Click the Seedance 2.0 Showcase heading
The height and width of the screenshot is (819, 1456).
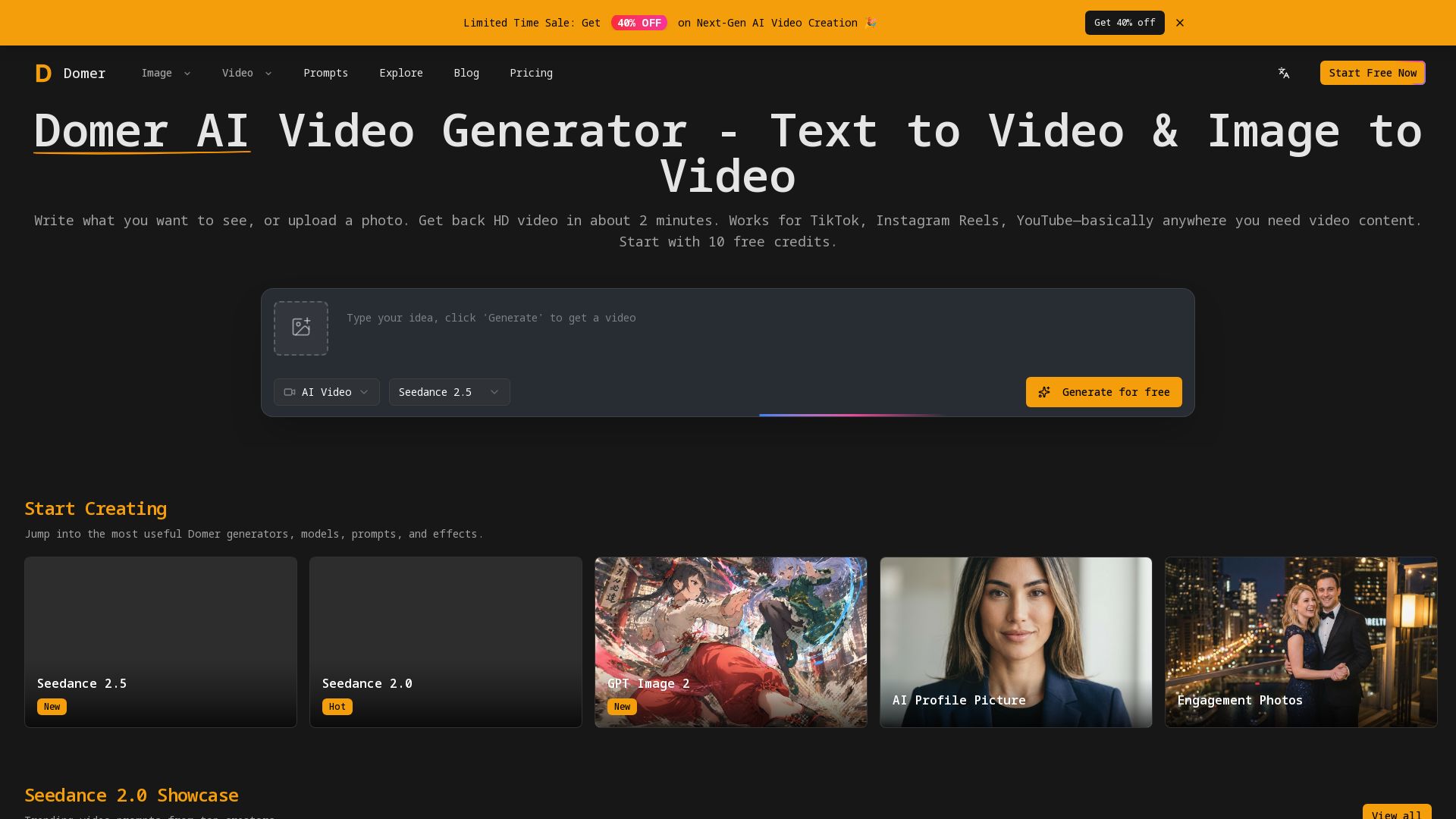pyautogui.click(x=131, y=795)
